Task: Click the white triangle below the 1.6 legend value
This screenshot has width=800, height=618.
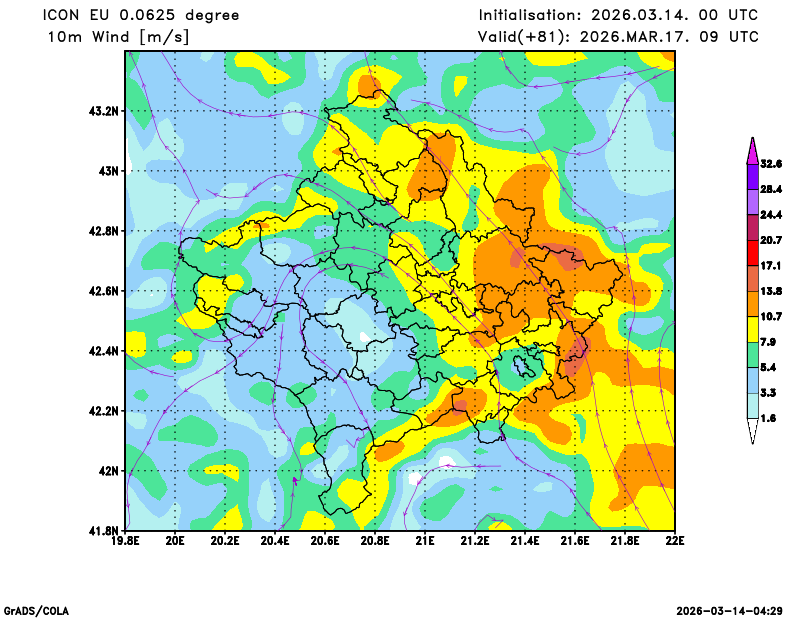Action: pos(752,432)
